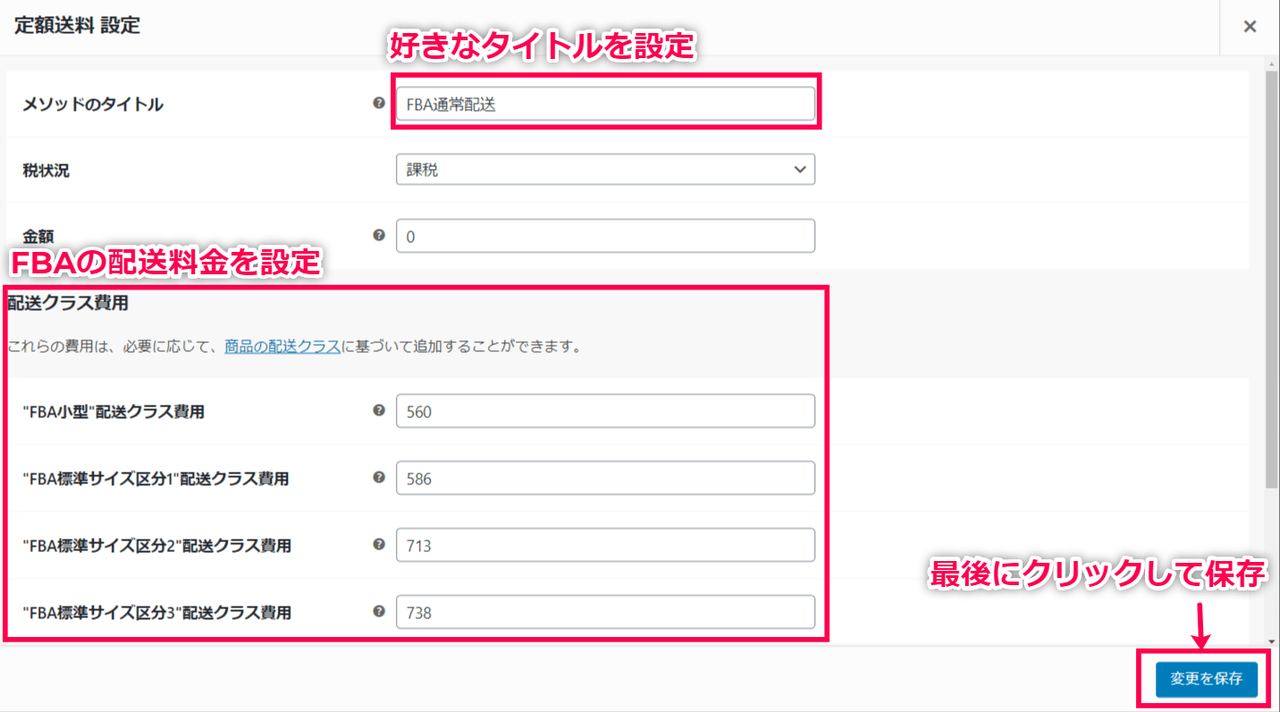Image resolution: width=1280 pixels, height=712 pixels.
Task: Close the 定額送料 設定 dialog
Action: pos(1250,27)
